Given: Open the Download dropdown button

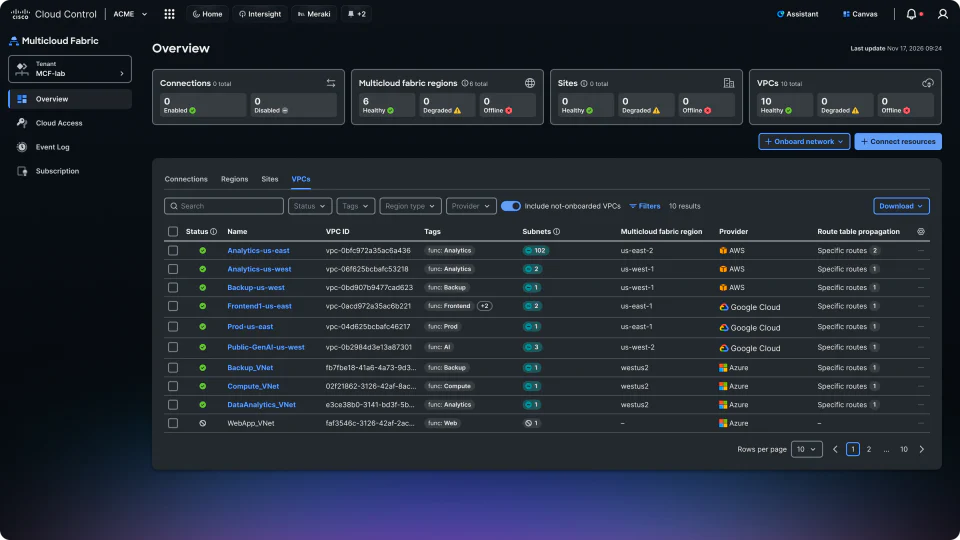Looking at the screenshot, I should tap(901, 206).
